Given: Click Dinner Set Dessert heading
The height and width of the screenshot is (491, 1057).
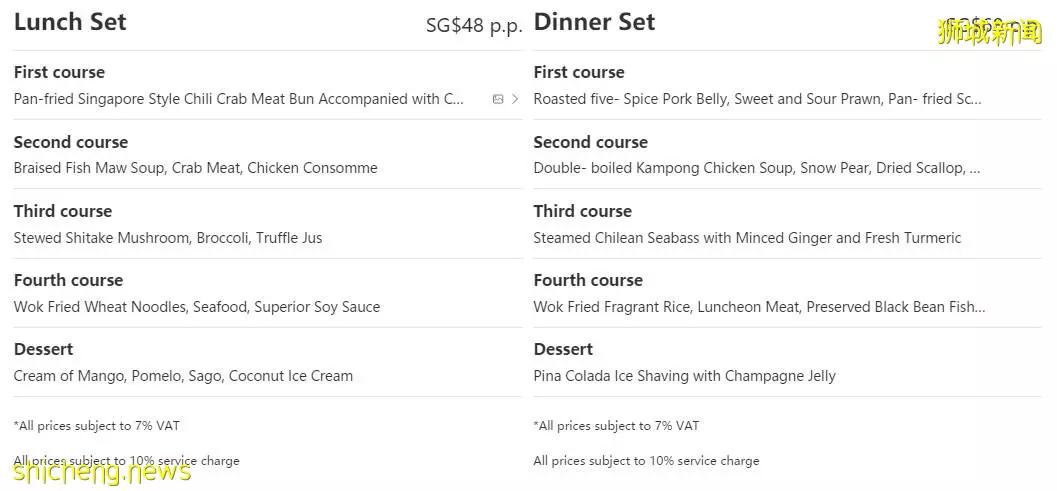Looking at the screenshot, I should click(x=563, y=349).
